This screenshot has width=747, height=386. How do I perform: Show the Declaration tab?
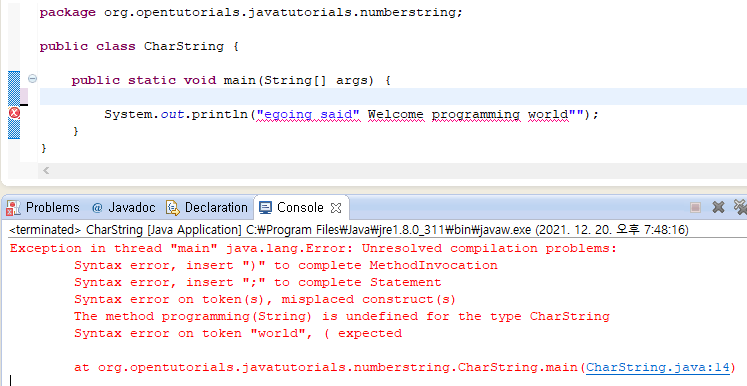point(207,208)
